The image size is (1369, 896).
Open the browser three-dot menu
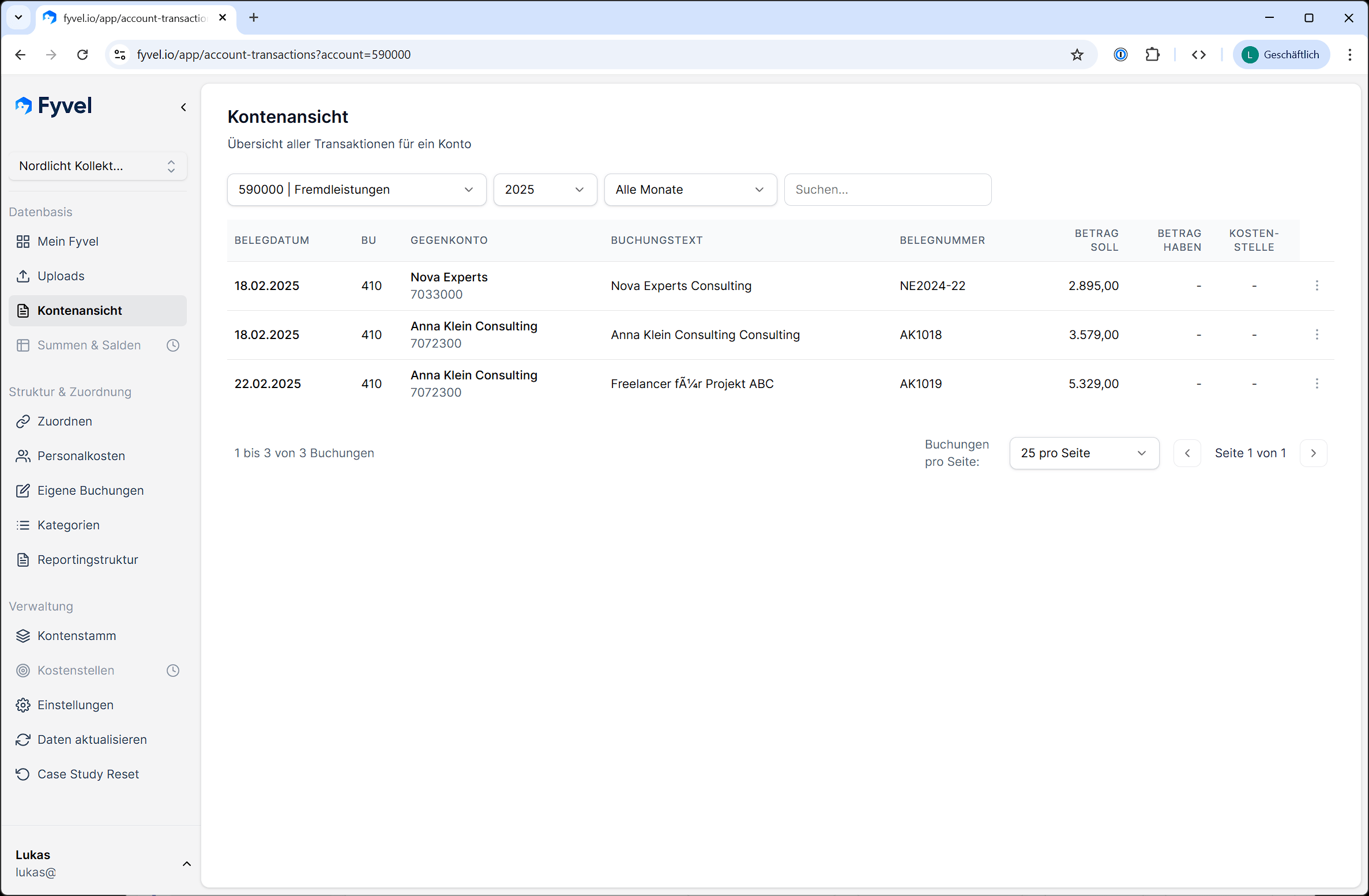(1349, 55)
